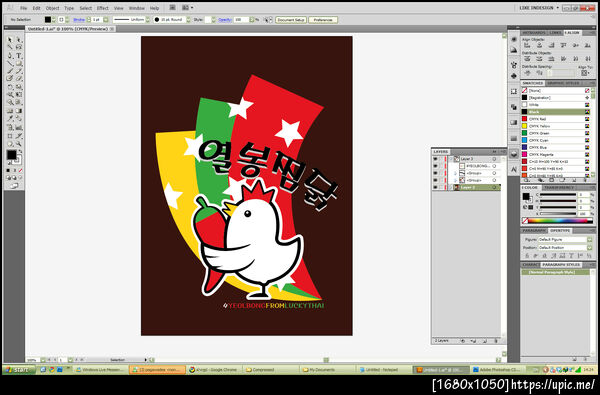600x395 pixels.
Task: Select the Type tool
Action: pyautogui.click(x=19, y=55)
